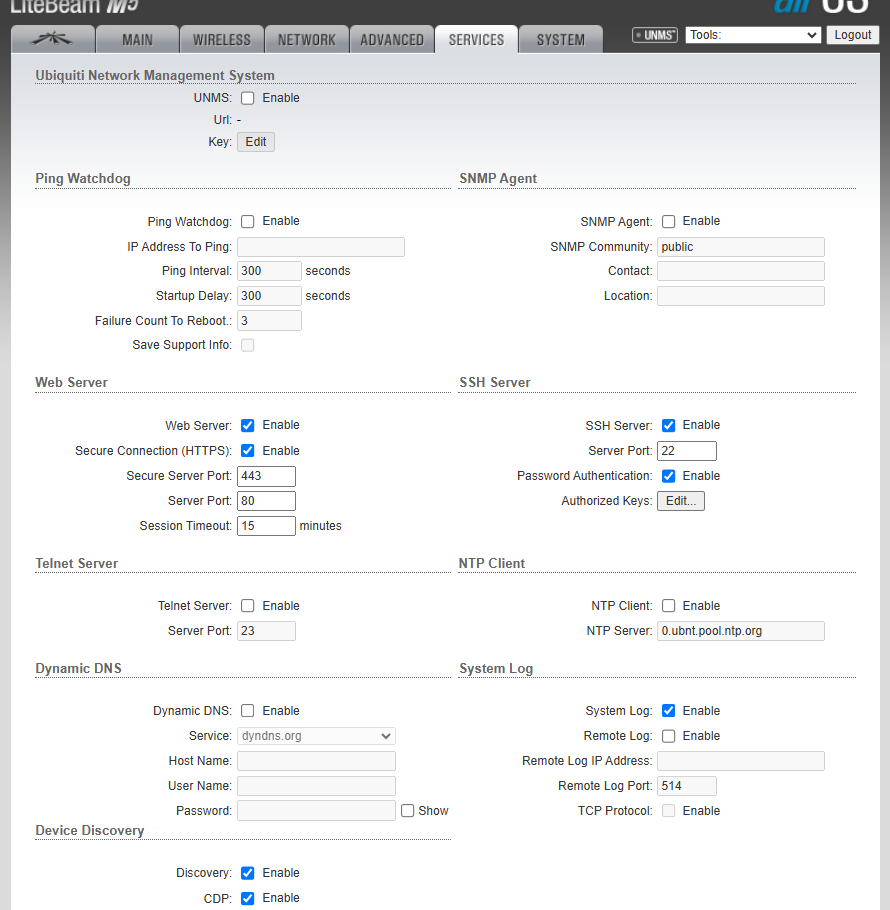Expand the Dynamic DNS Service dropdown
Screen dimensions: 890x910
(316, 736)
